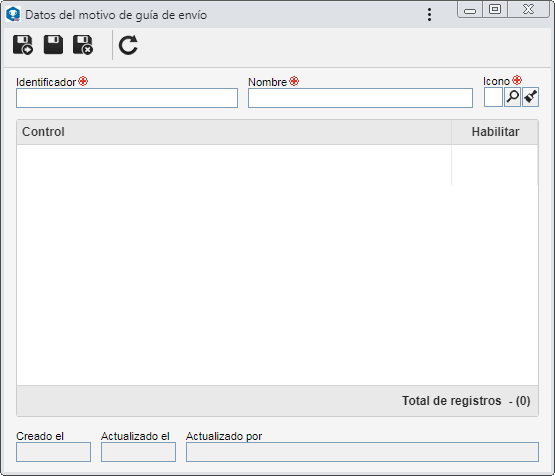The image size is (555, 476).
Task: Click the Habilitar column header
Action: coord(495,132)
